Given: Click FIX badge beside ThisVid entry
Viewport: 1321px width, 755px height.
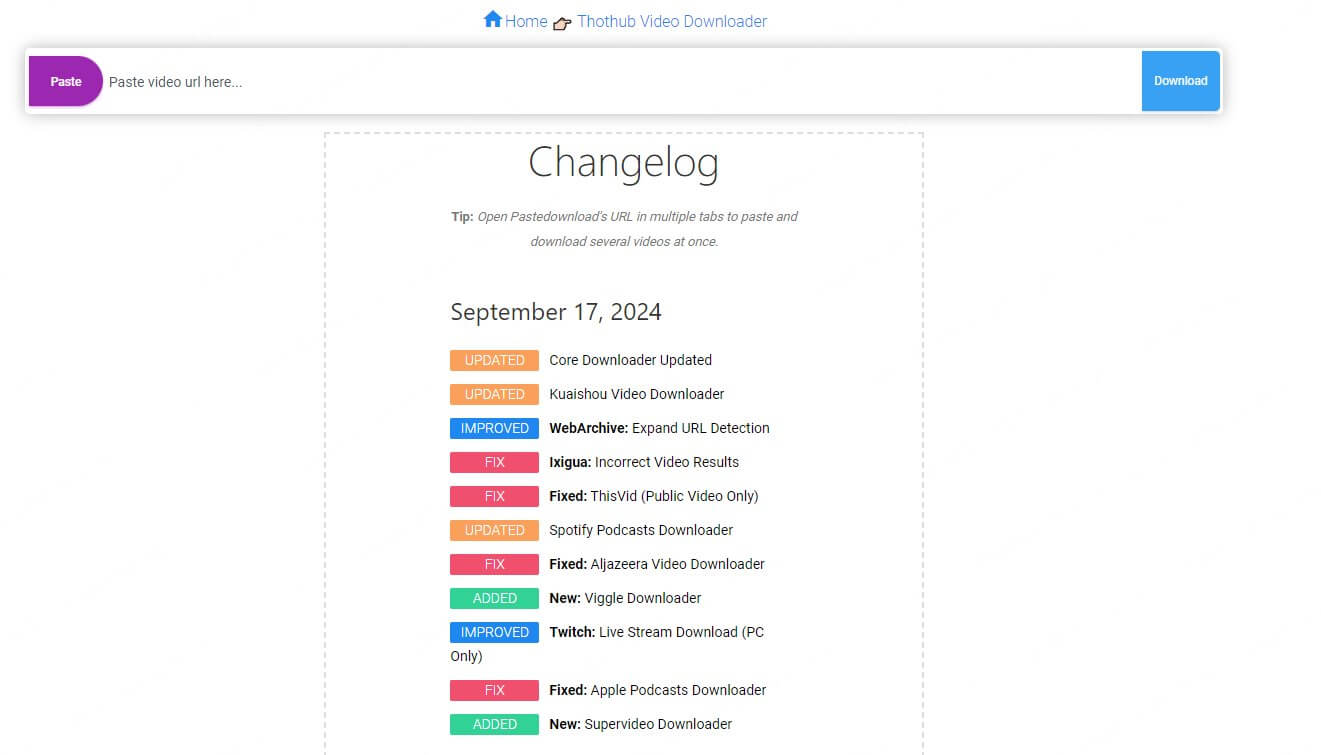Looking at the screenshot, I should [x=494, y=496].
